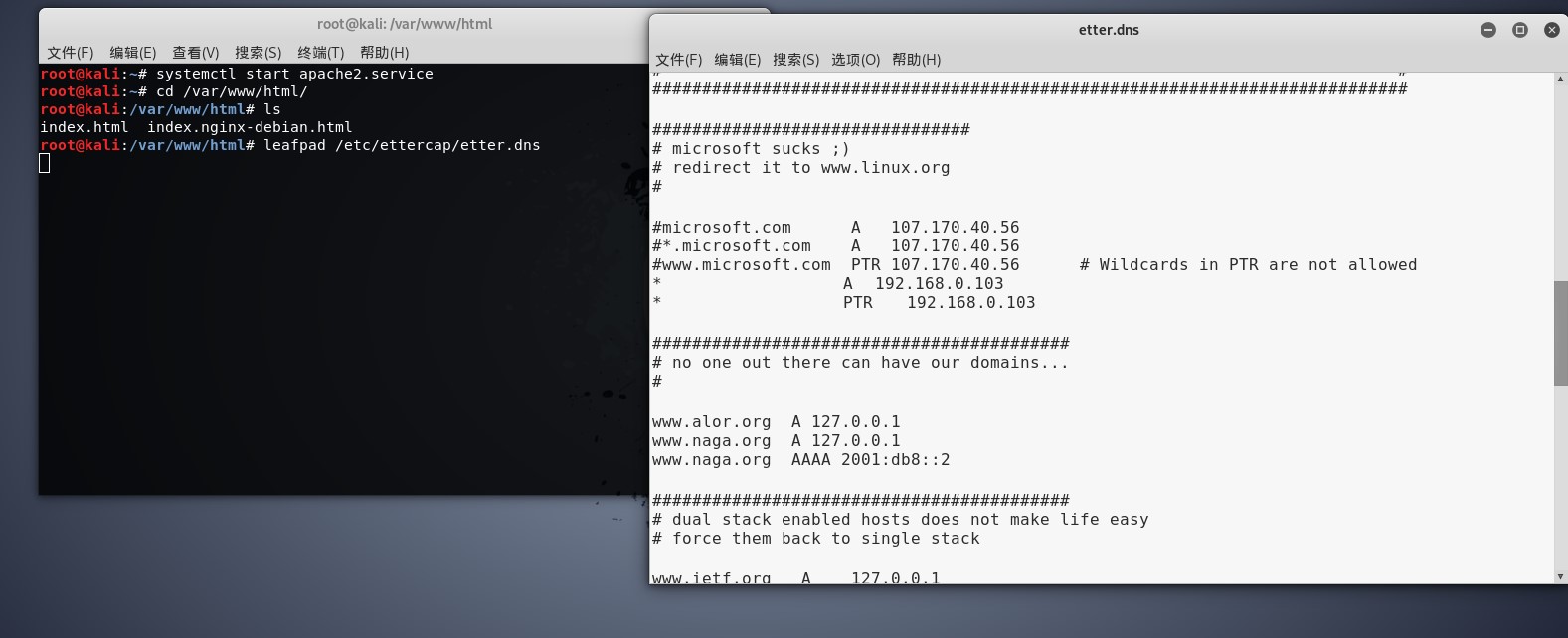Open 编辑(E) menu in terminal window

(132, 53)
